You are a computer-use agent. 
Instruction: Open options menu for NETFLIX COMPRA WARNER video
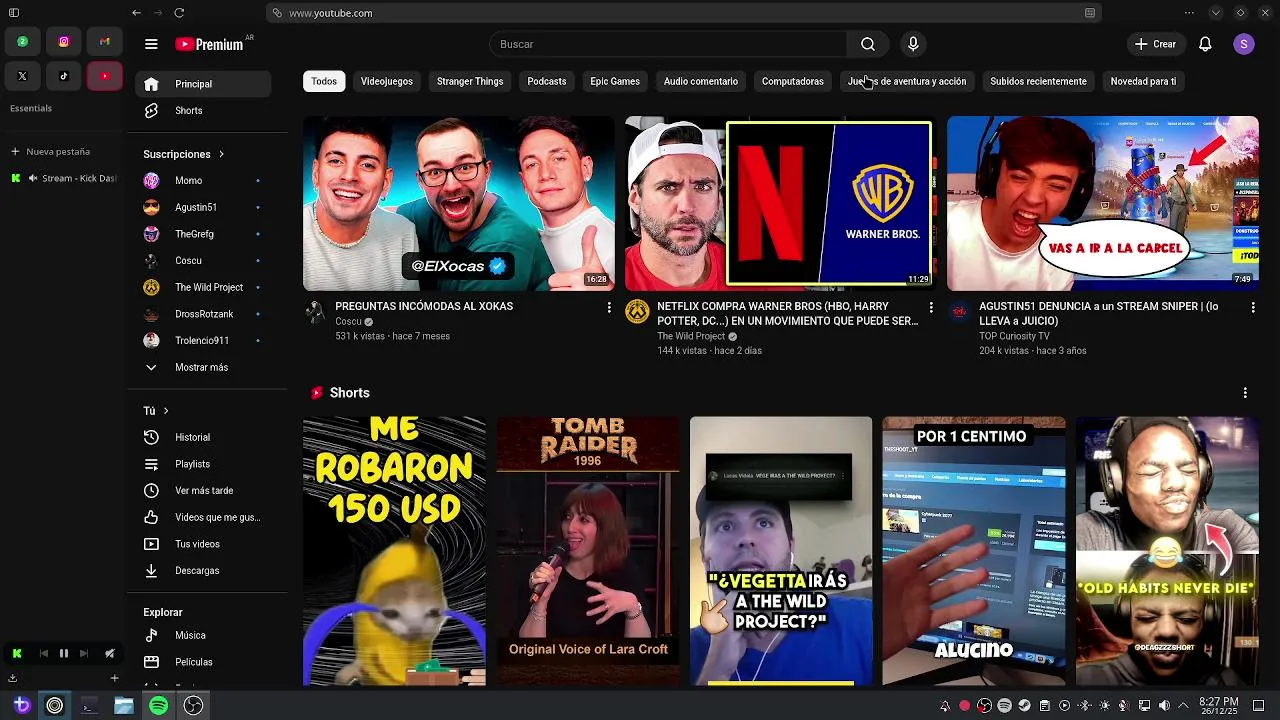tap(931, 307)
